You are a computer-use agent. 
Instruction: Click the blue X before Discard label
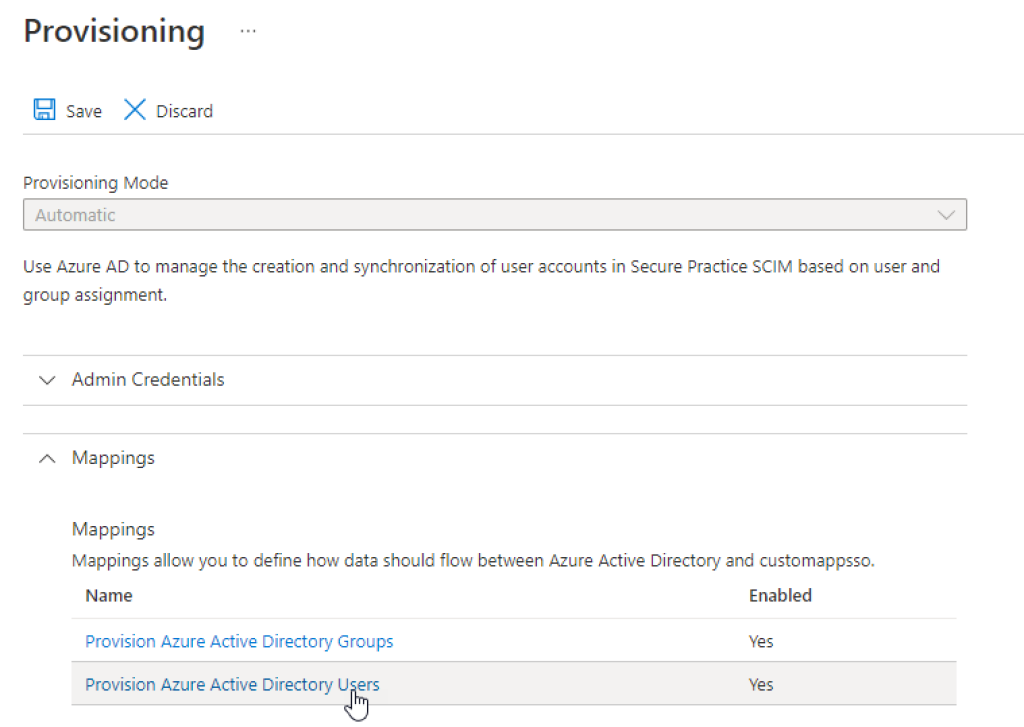pyautogui.click(x=134, y=109)
